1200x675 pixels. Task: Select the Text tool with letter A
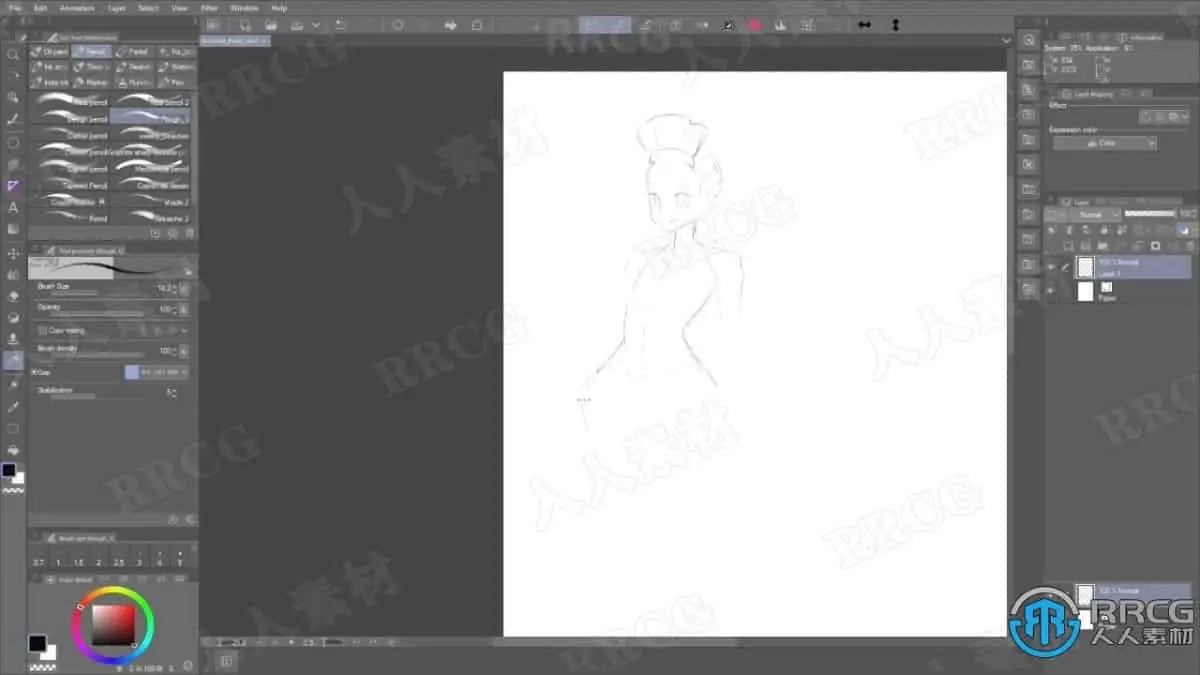(13, 208)
